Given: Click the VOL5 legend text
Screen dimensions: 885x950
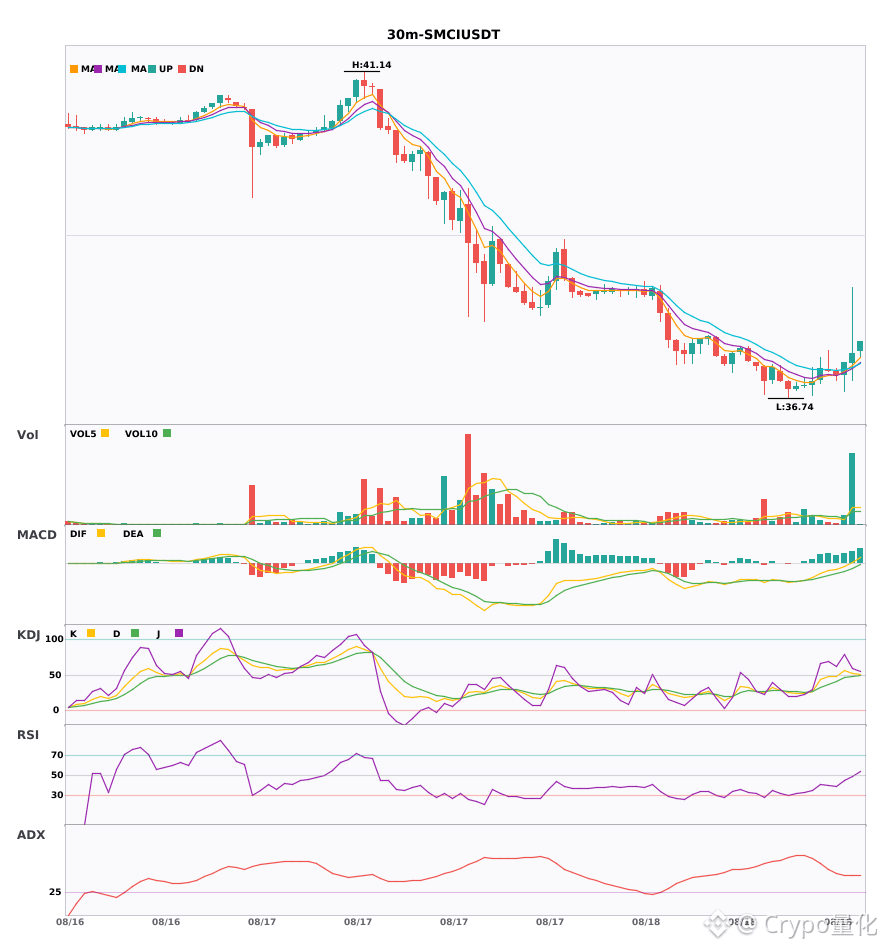Looking at the screenshot, I should pyautogui.click(x=83, y=434).
